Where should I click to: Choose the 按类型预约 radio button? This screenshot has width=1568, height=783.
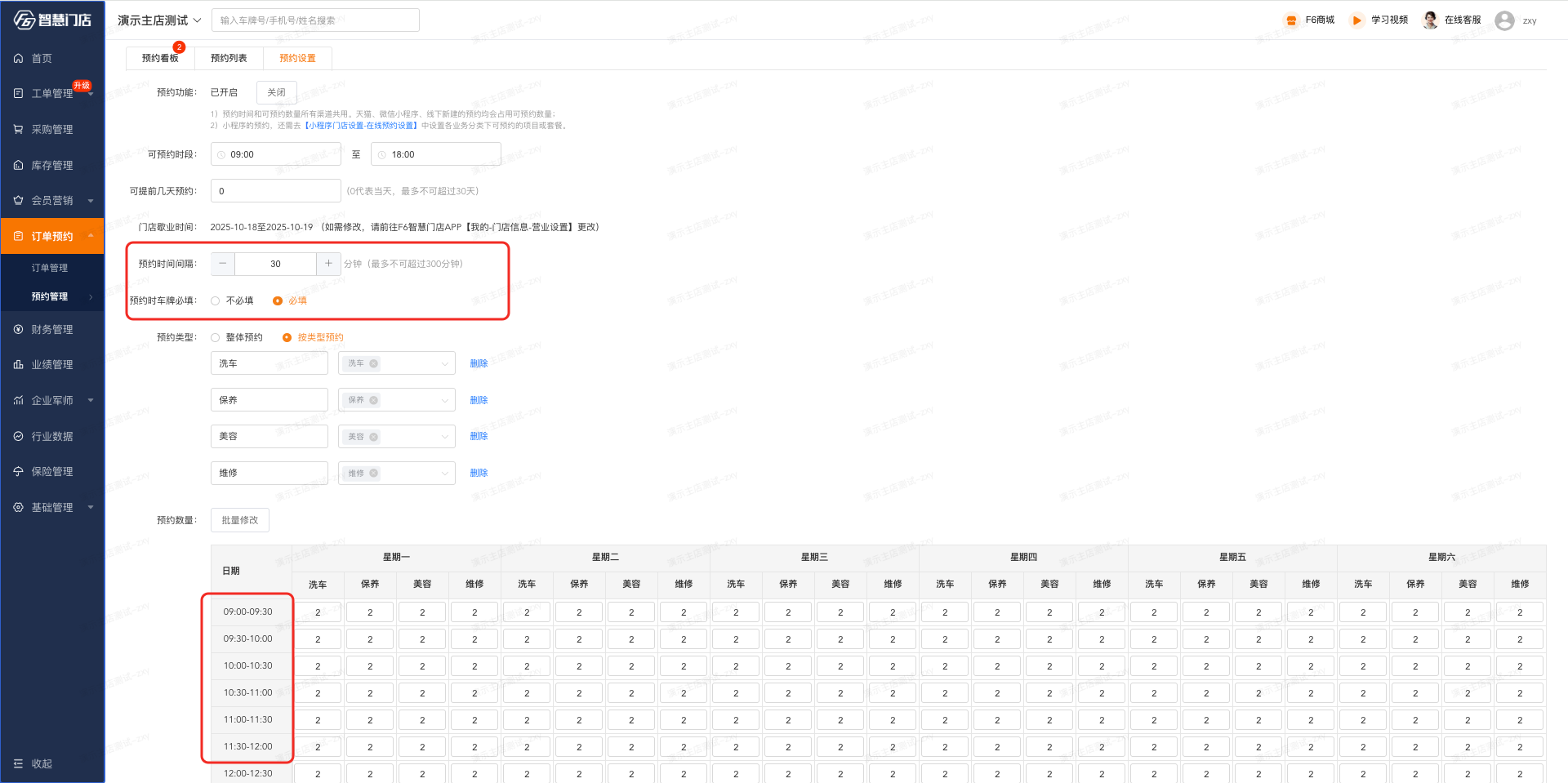coord(287,338)
